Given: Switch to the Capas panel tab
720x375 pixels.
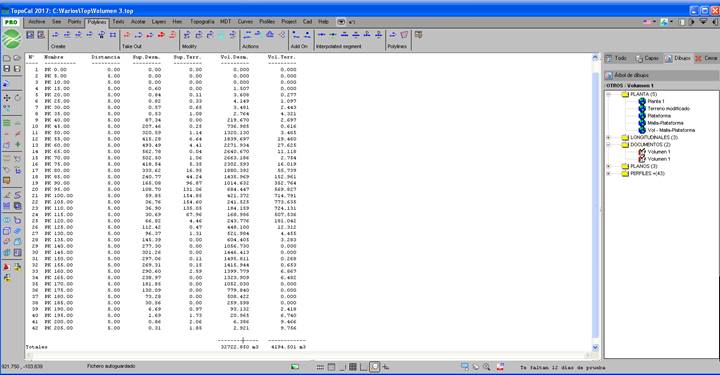Looking at the screenshot, I should tap(647, 58).
